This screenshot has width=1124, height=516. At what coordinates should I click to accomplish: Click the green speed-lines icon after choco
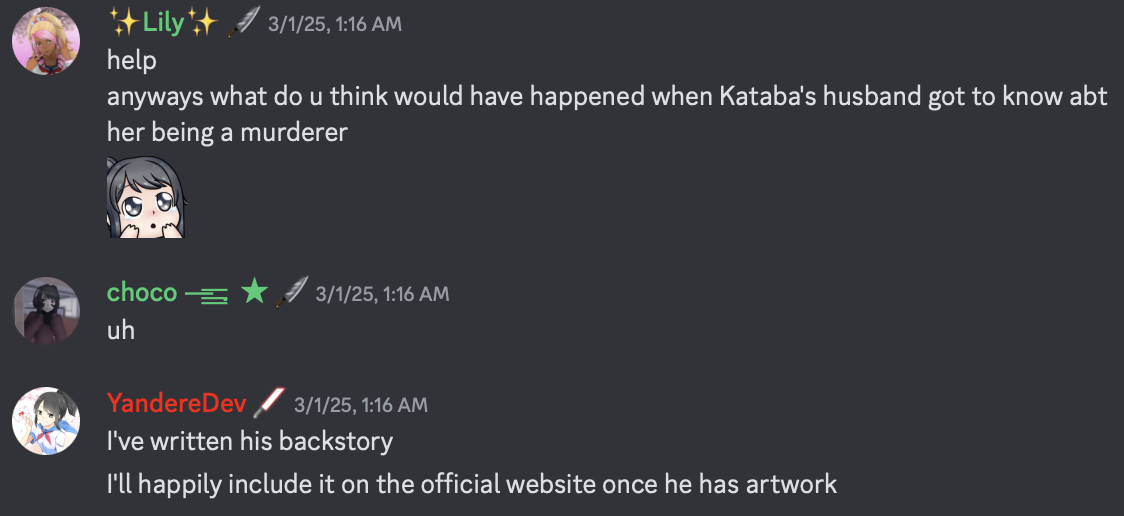[x=206, y=293]
